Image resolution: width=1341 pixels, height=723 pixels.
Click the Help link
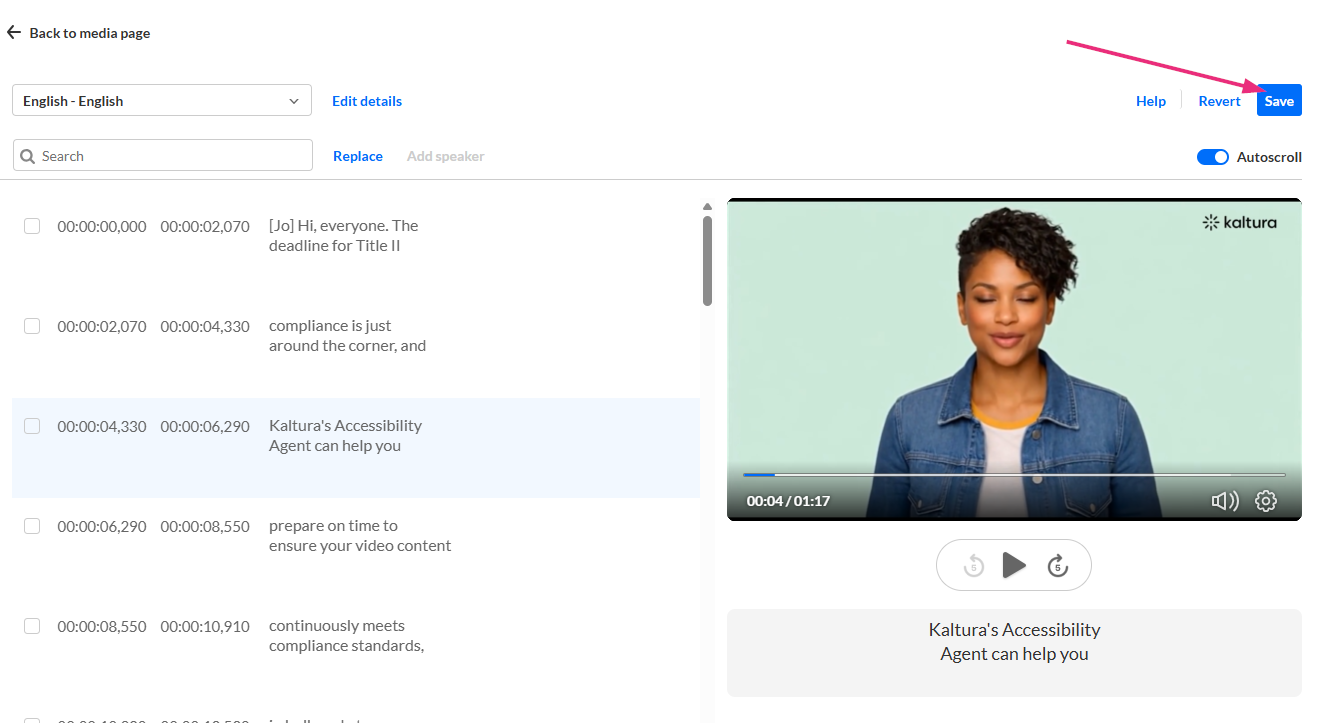(1151, 101)
